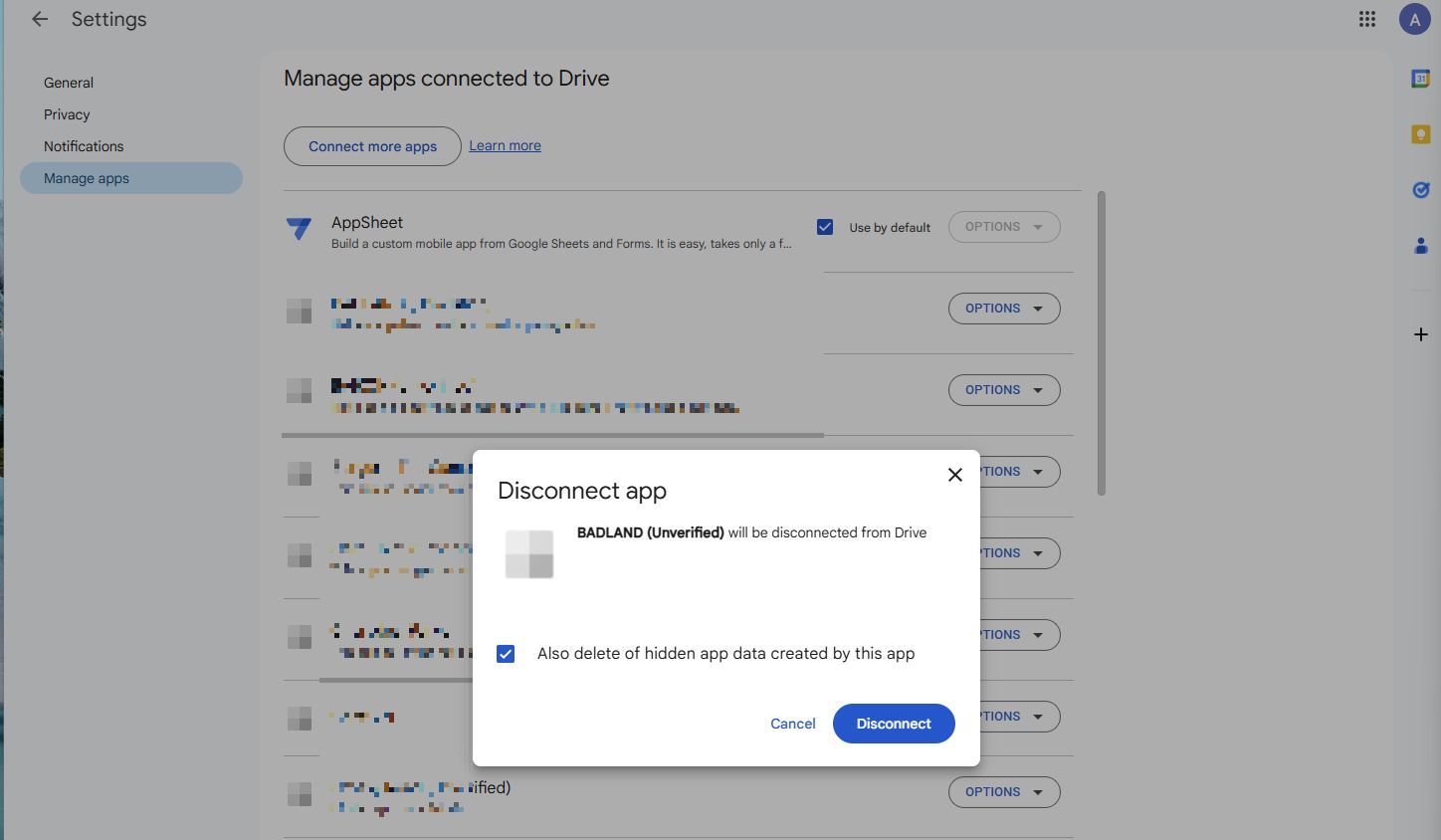Viewport: 1441px width, 840px height.
Task: Click the Disconnect button
Action: (894, 724)
